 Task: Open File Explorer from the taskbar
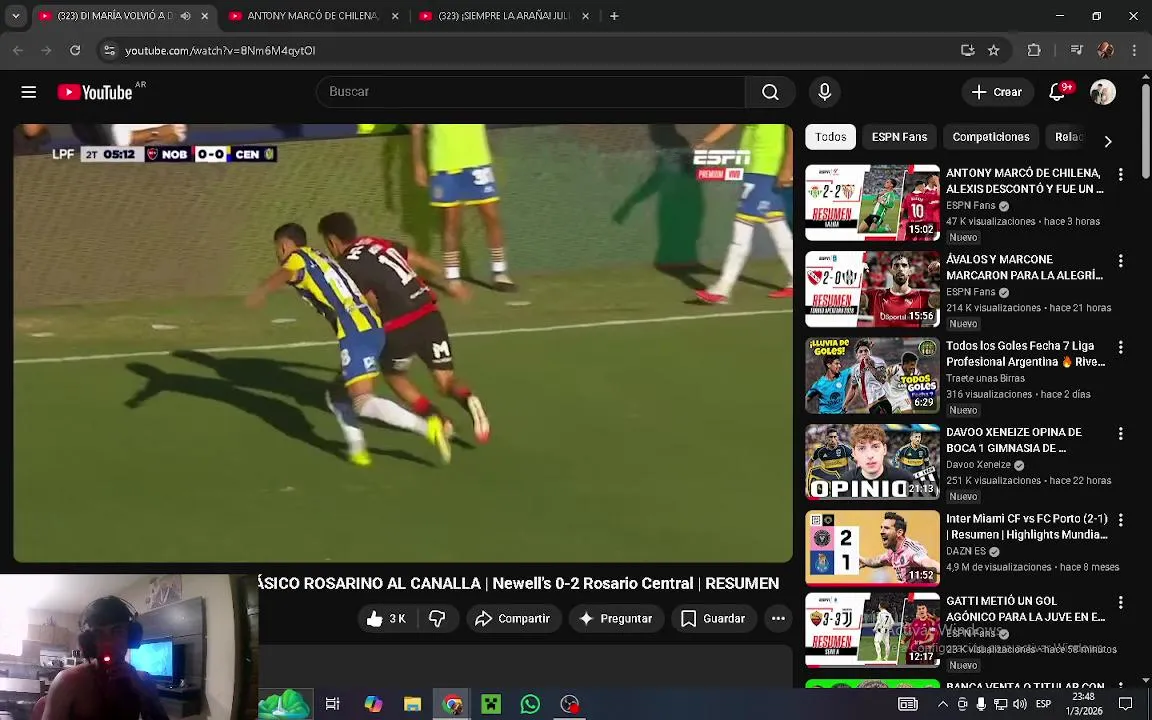tap(412, 704)
